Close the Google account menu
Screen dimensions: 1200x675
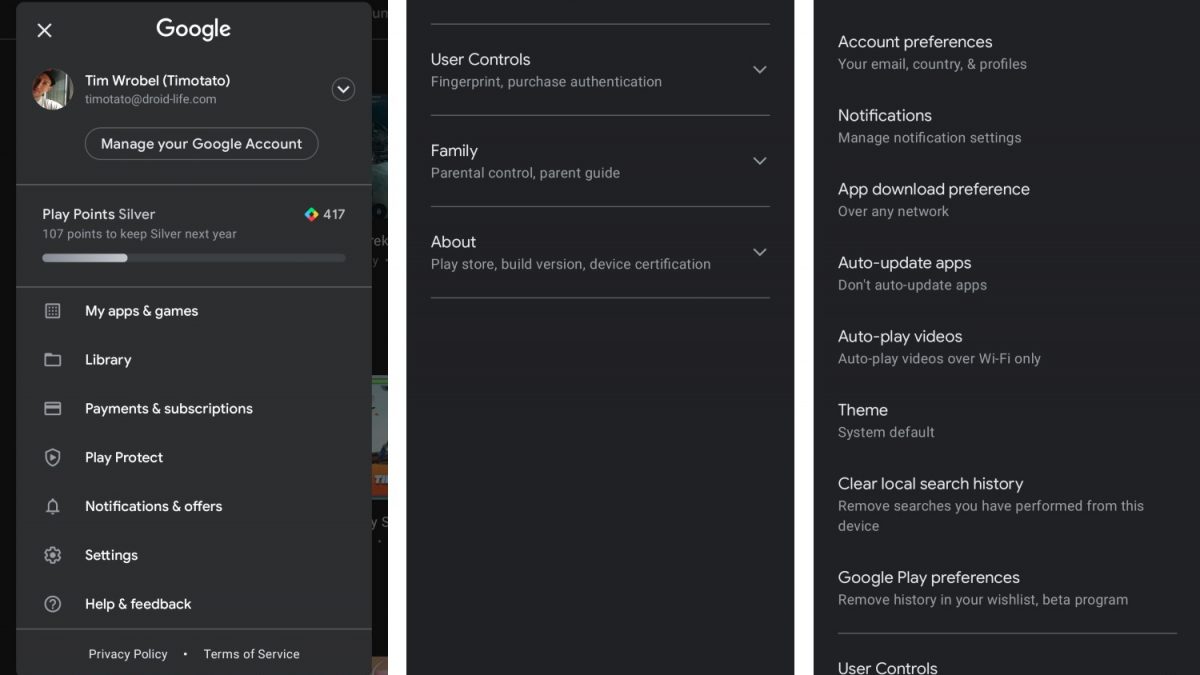(44, 30)
